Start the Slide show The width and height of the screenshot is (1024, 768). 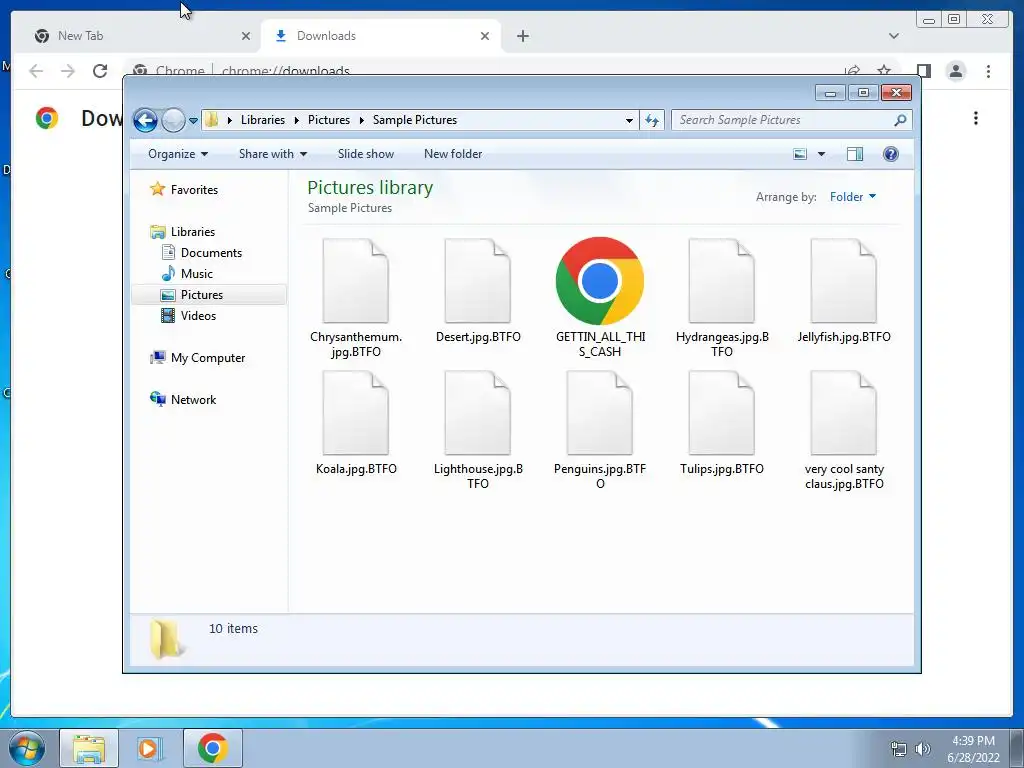(366, 154)
